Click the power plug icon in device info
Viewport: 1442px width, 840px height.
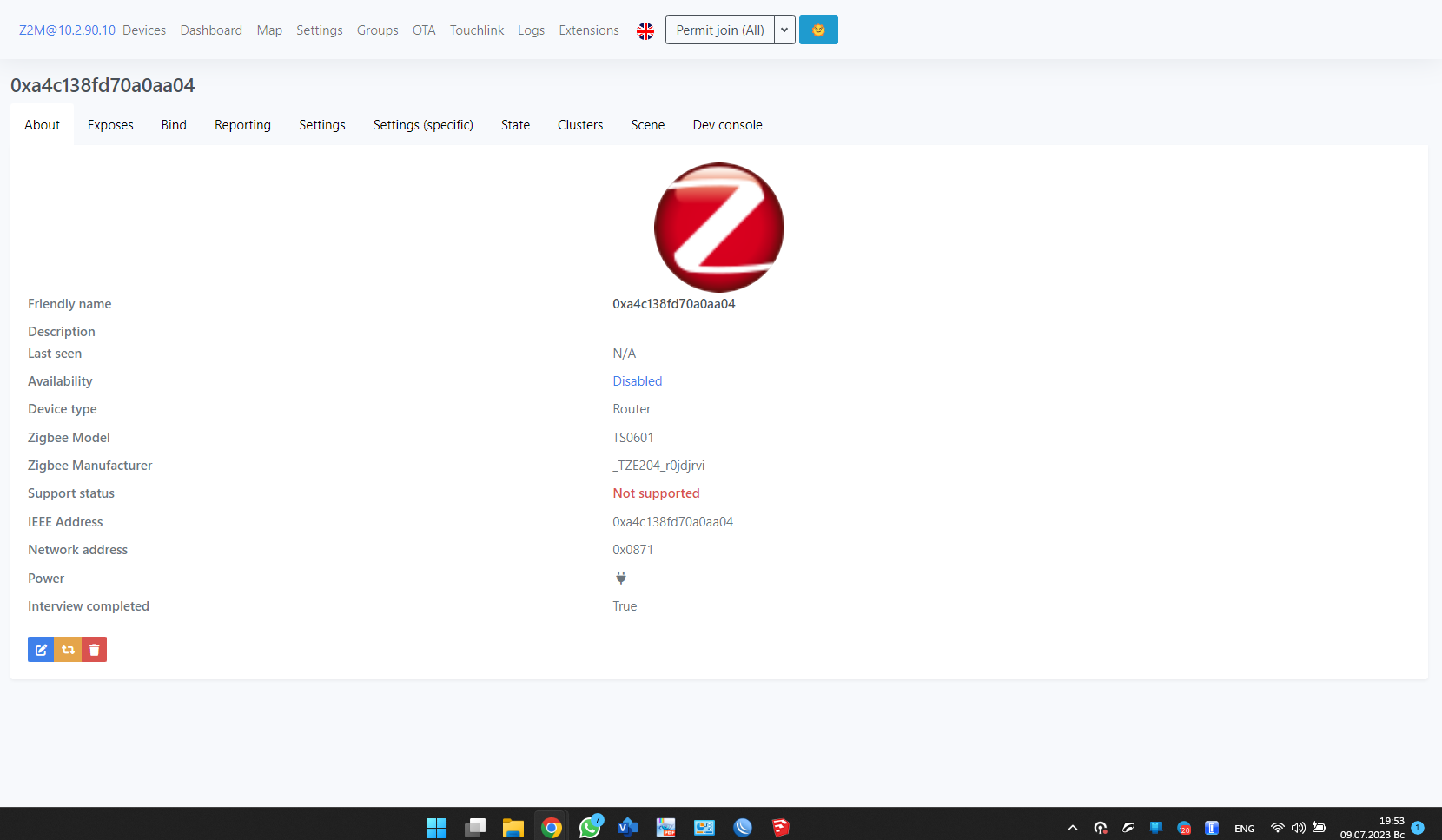620,577
